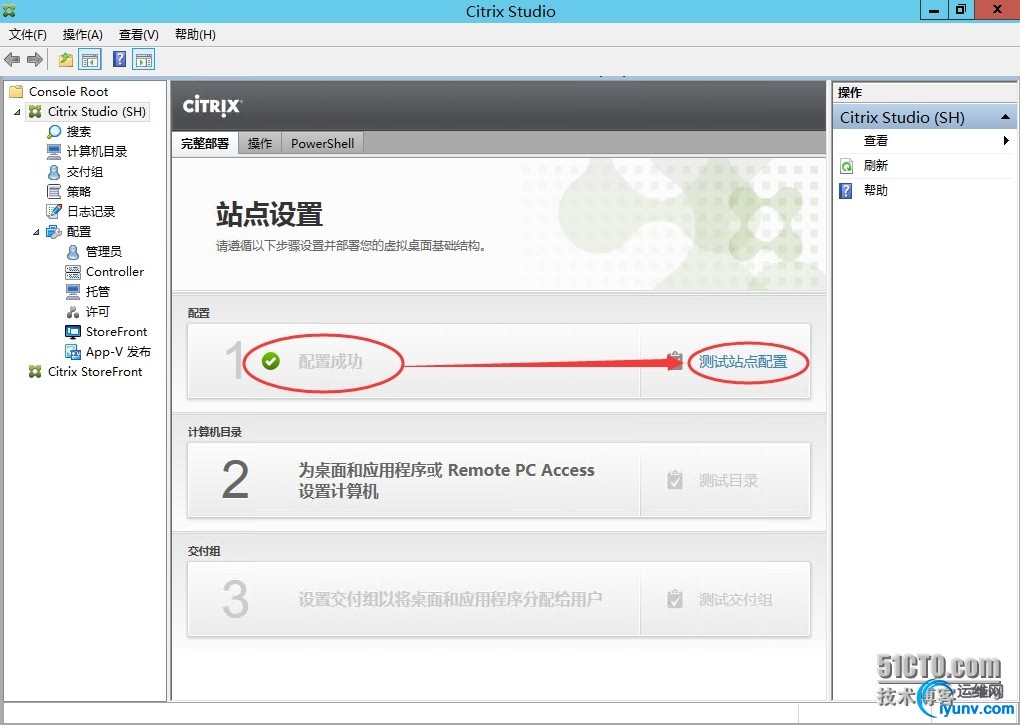
Task: Select the 搜索 tree item label
Action: [79, 132]
